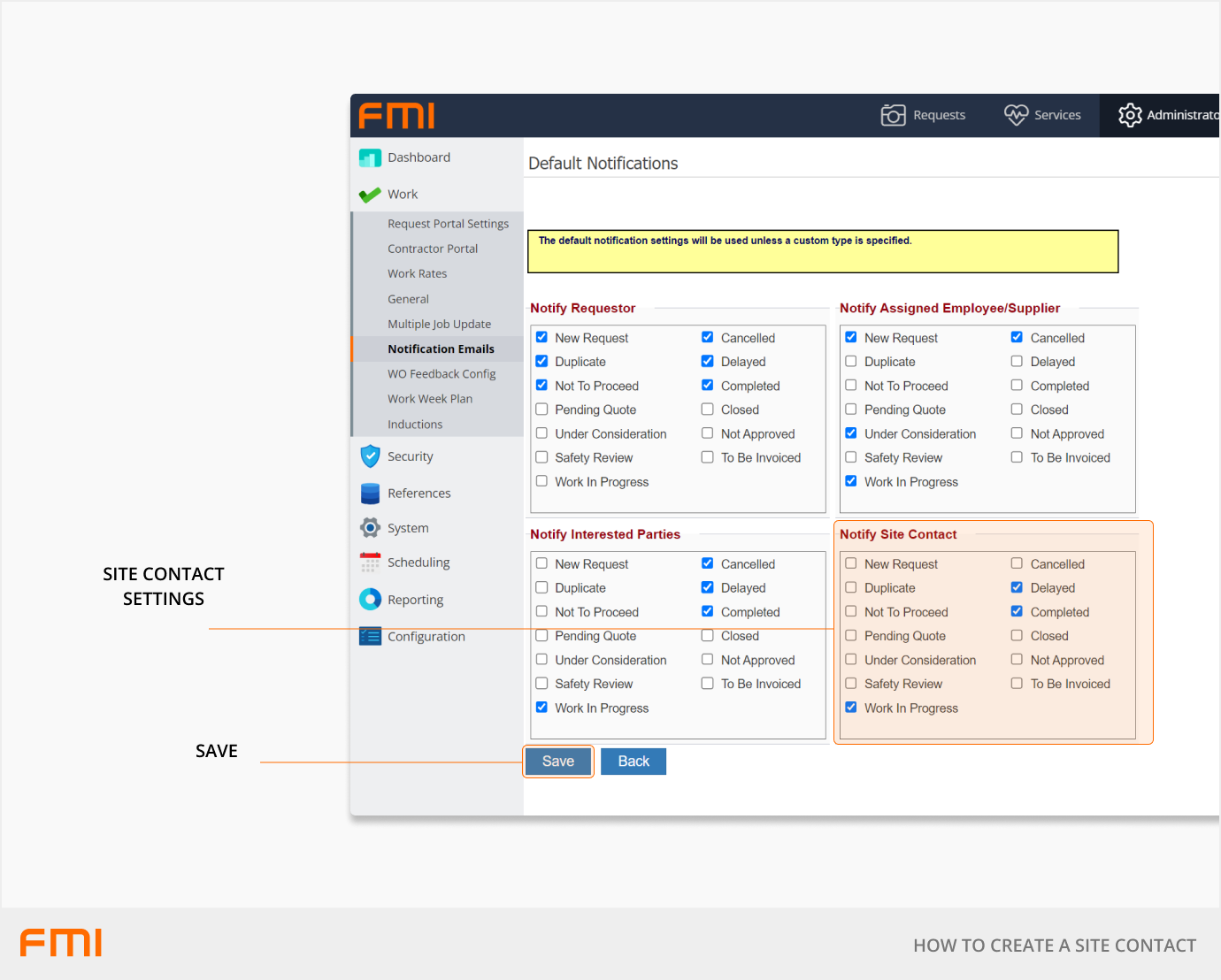Uncheck Delayed under Notify Site Contact
This screenshot has height=980, width=1221.
pyautogui.click(x=1017, y=587)
